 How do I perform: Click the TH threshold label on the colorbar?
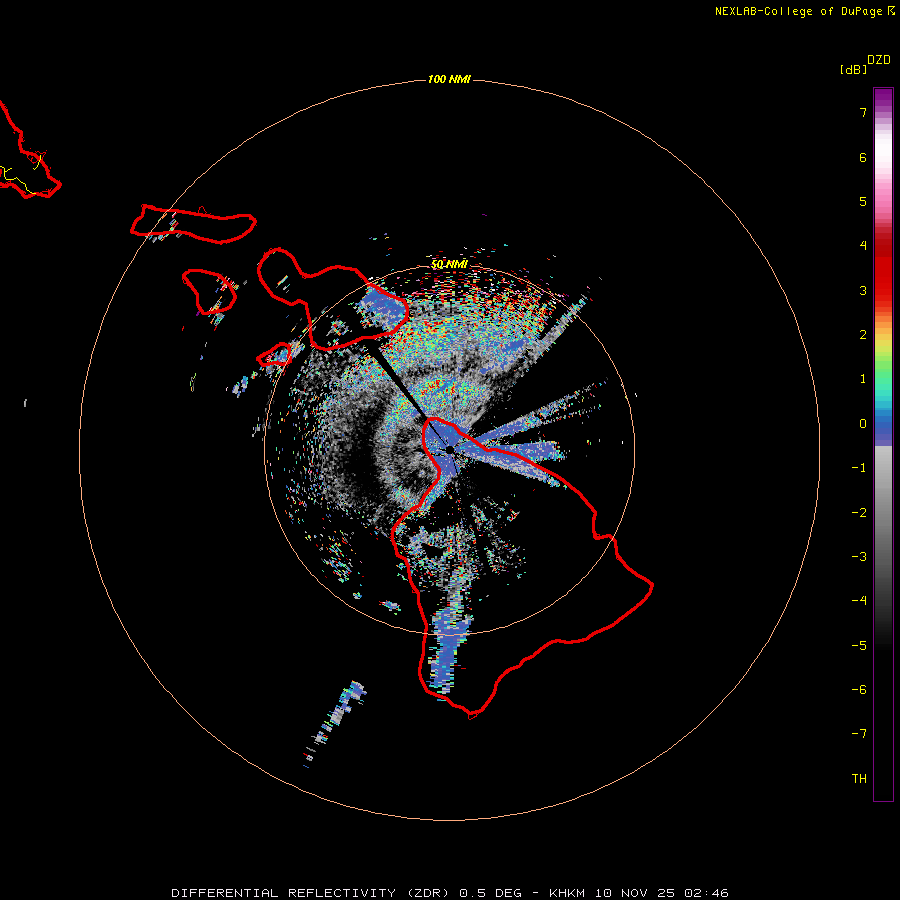tap(859, 779)
